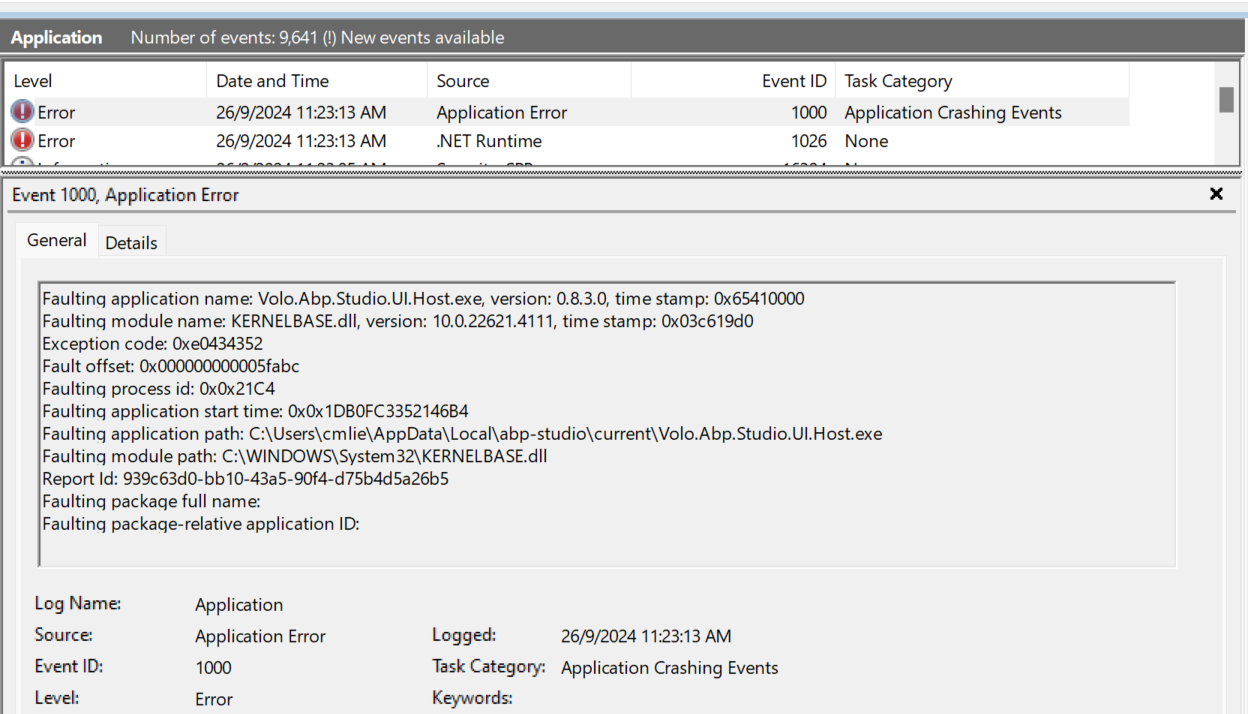
Task: Click the Faulting application path text
Action: click(462, 434)
